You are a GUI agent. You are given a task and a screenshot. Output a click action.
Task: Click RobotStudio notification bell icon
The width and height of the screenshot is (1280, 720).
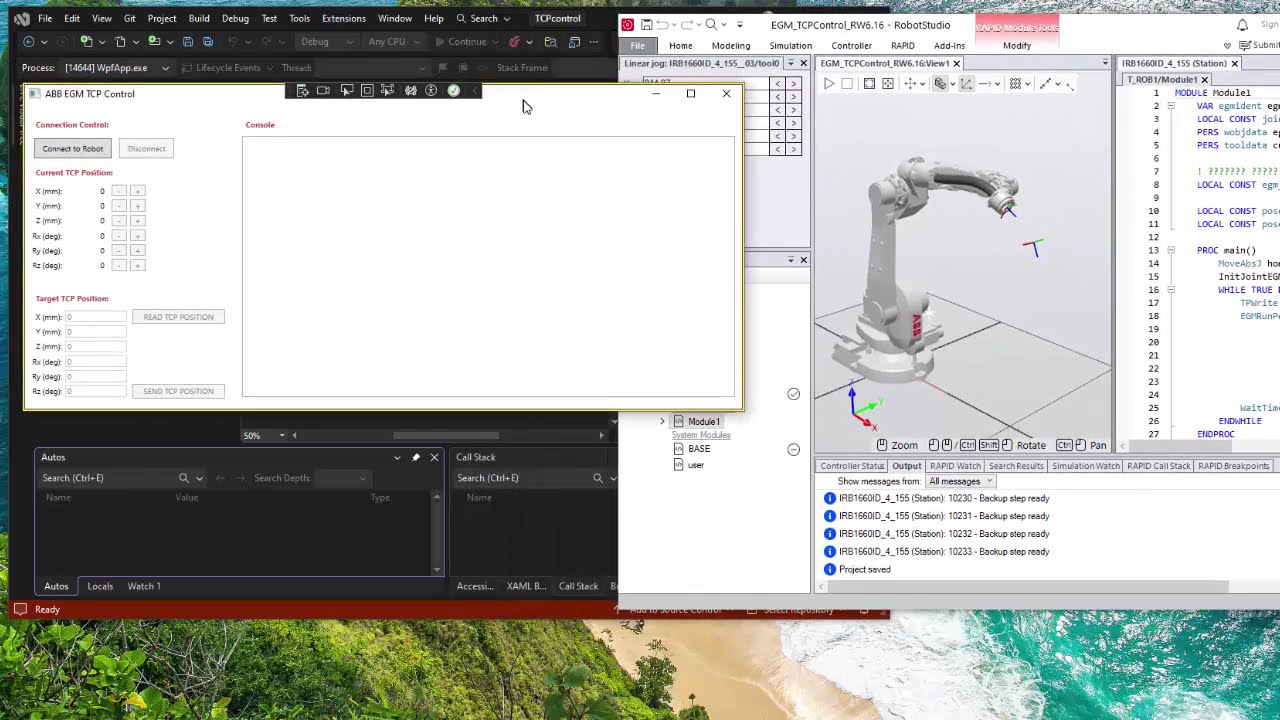coord(1242,25)
